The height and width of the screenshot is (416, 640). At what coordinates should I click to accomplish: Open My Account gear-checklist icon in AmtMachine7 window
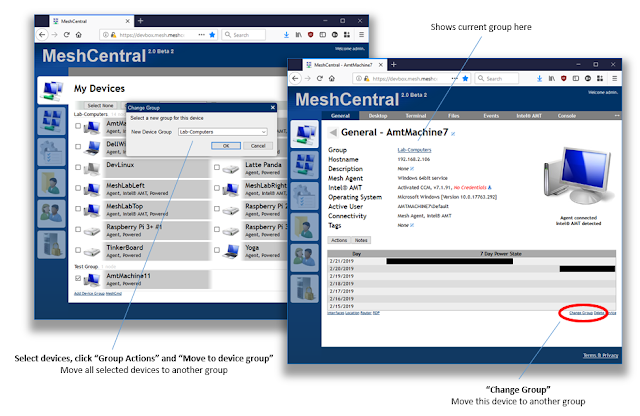304,196
